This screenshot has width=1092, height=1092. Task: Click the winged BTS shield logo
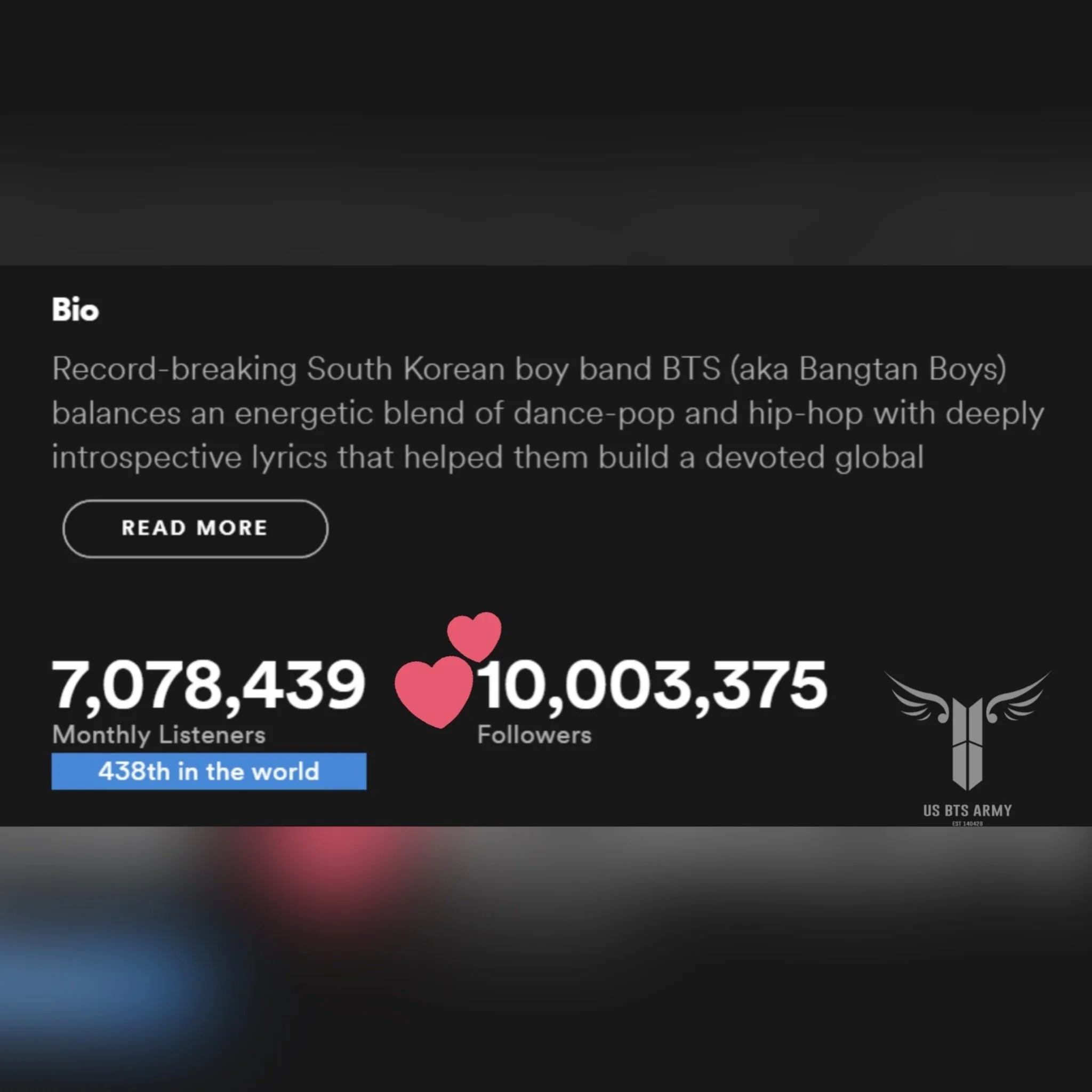click(x=967, y=730)
